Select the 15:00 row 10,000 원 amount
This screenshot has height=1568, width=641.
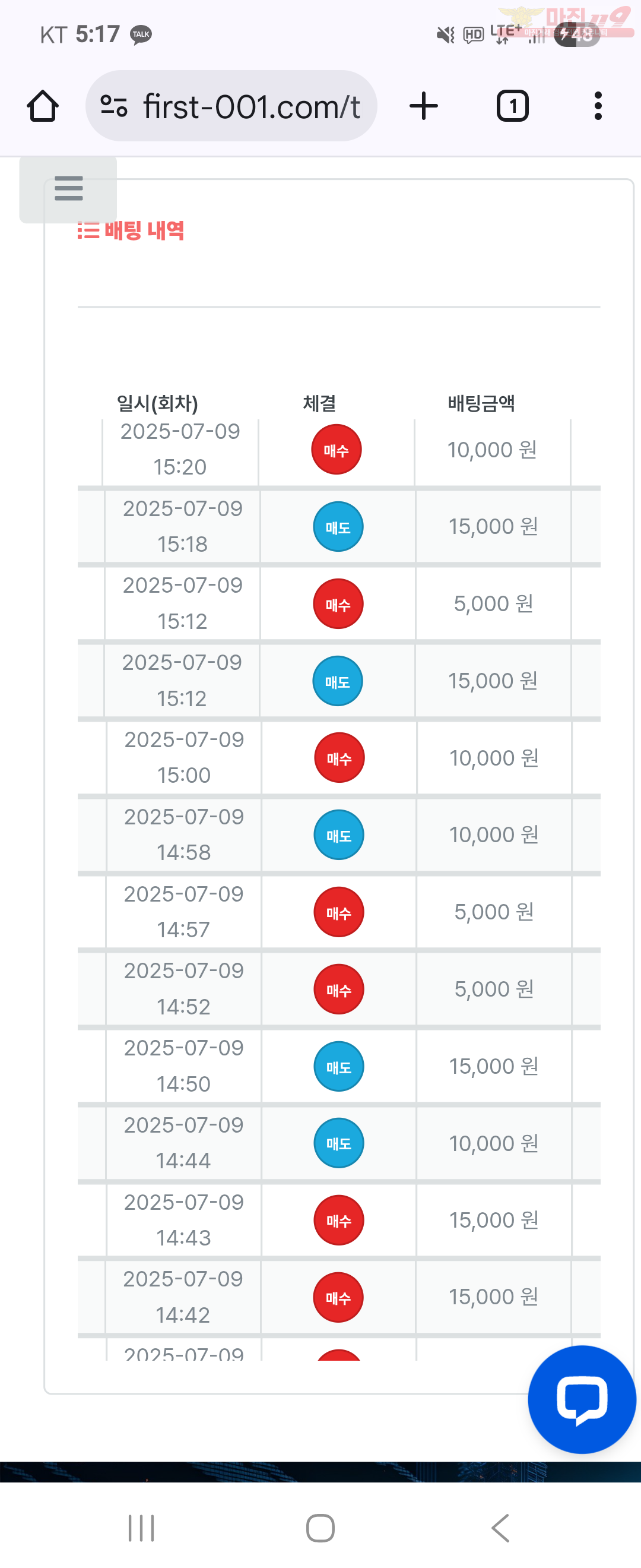point(494,758)
